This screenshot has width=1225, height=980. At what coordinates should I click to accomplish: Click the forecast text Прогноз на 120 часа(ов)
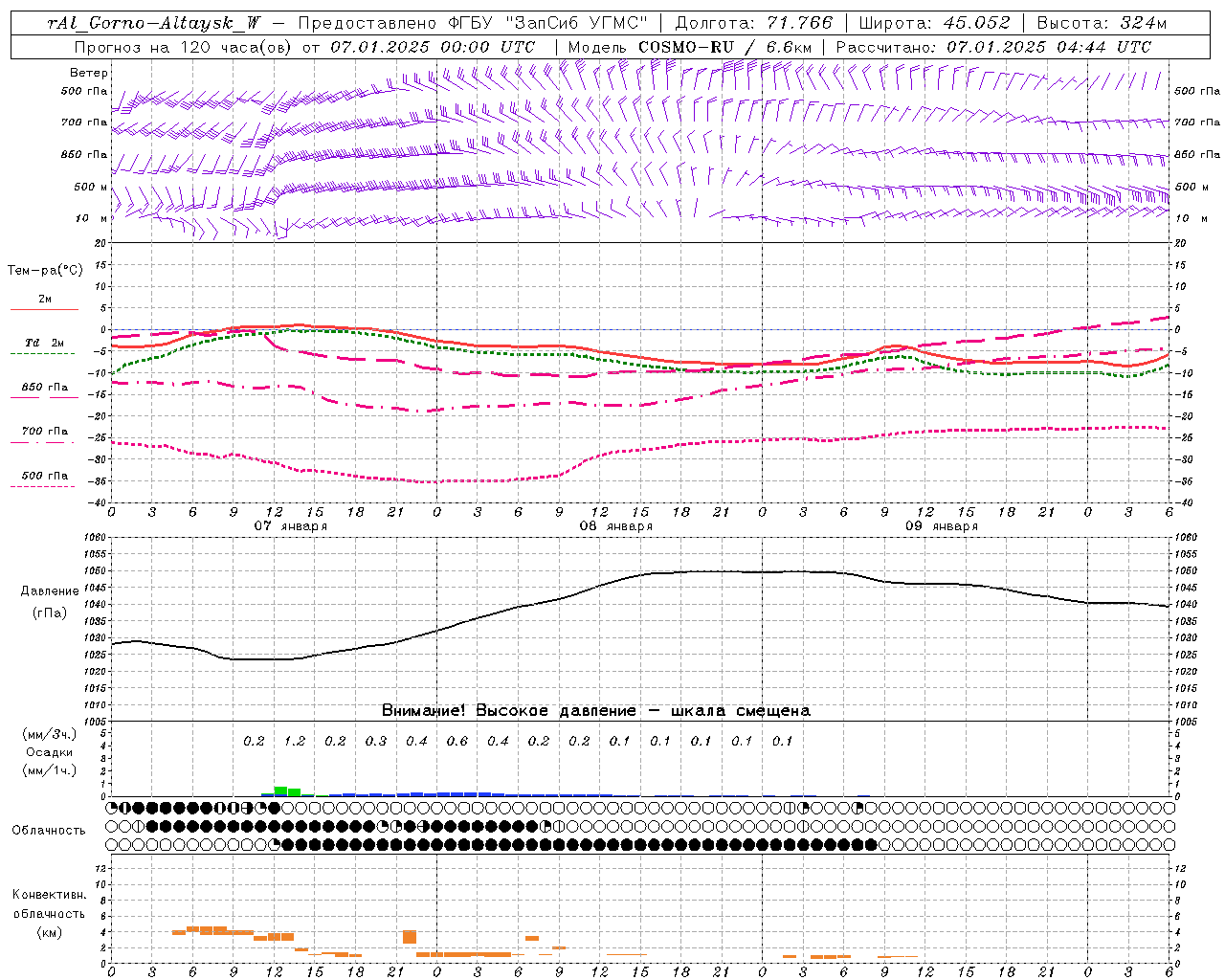point(184,47)
